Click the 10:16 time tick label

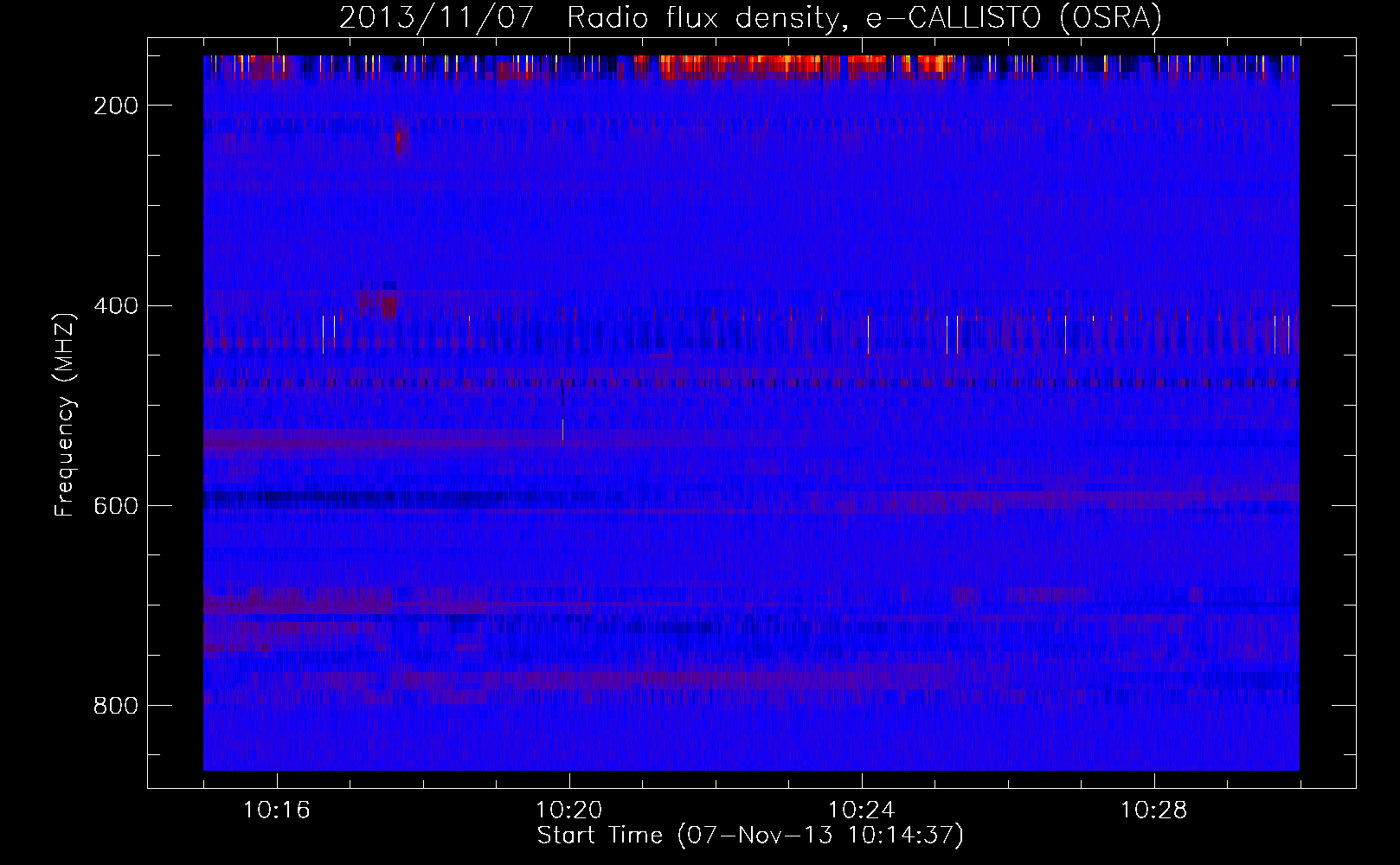coord(277,811)
